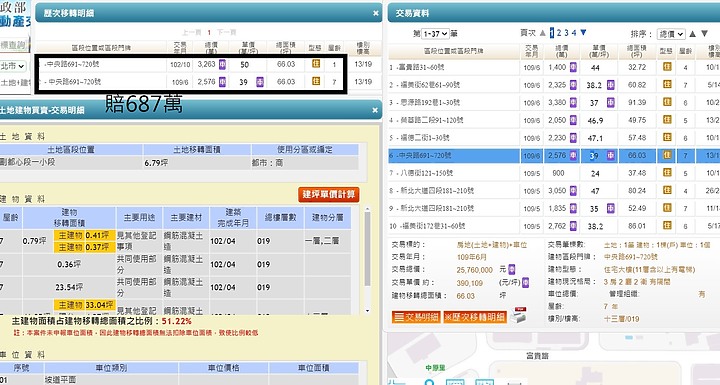This screenshot has width=720, height=385.
Task: Open the 總價 sort order dropdown
Action: coord(671,34)
